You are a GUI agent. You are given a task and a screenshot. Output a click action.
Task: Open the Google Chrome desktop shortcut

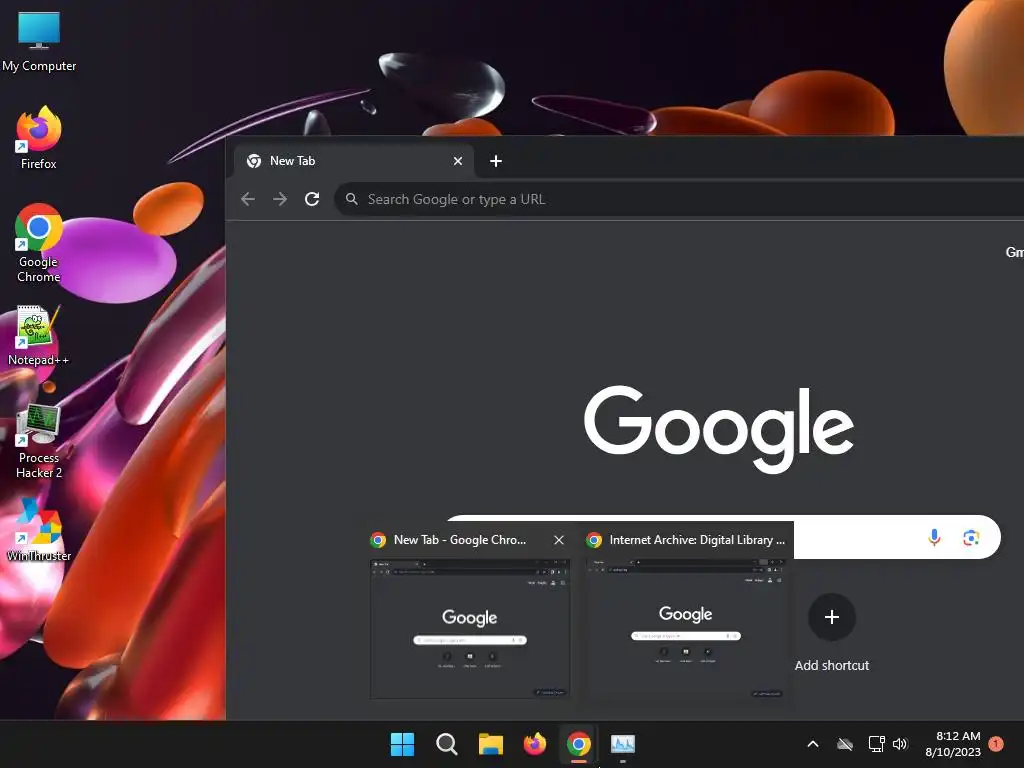click(39, 243)
